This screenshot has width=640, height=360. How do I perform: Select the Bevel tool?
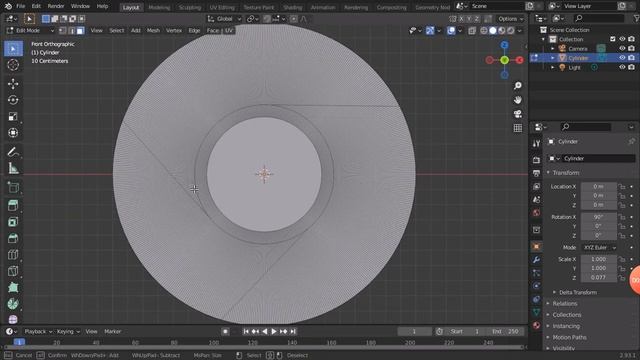(x=13, y=238)
